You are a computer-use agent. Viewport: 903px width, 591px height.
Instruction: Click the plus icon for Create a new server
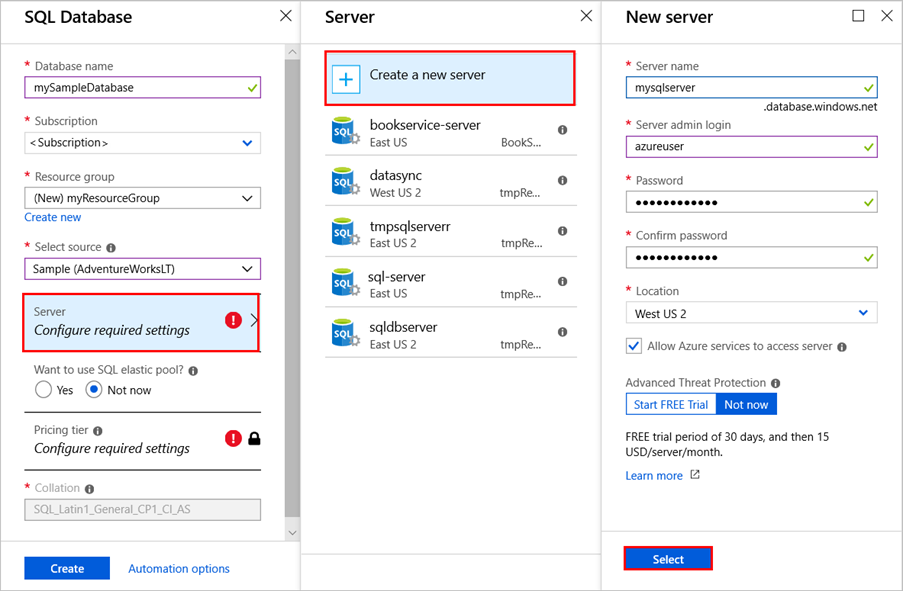(x=346, y=79)
